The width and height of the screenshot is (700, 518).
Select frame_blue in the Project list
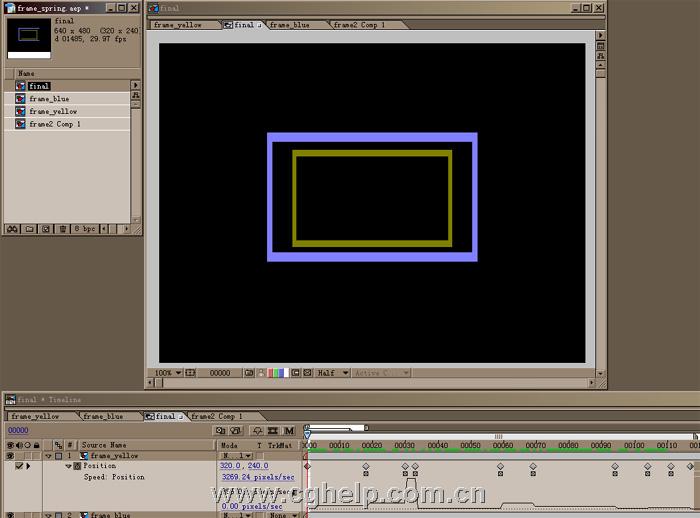[x=49, y=99]
